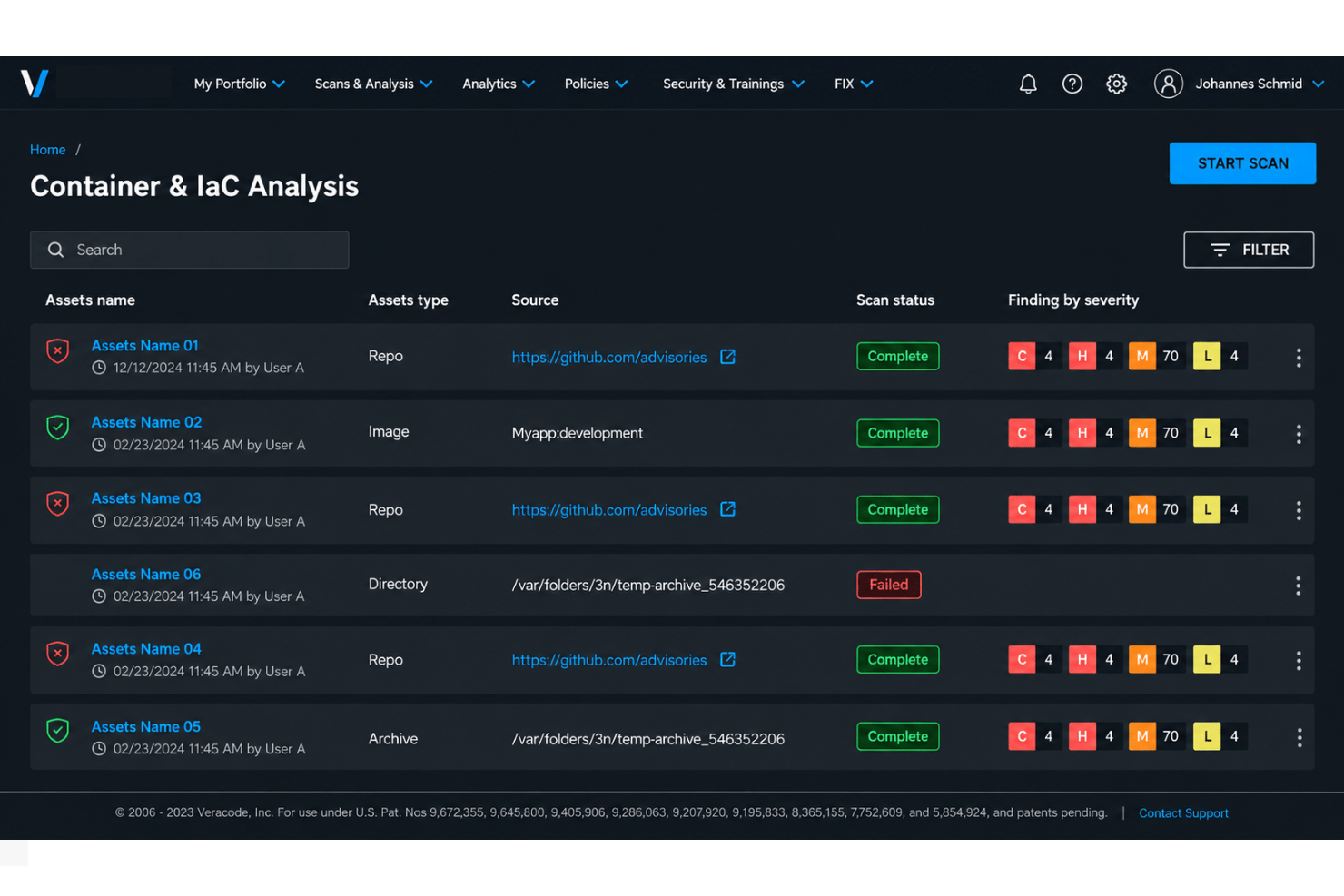Click the Low severity badge for Assets Name 04

1207,659
